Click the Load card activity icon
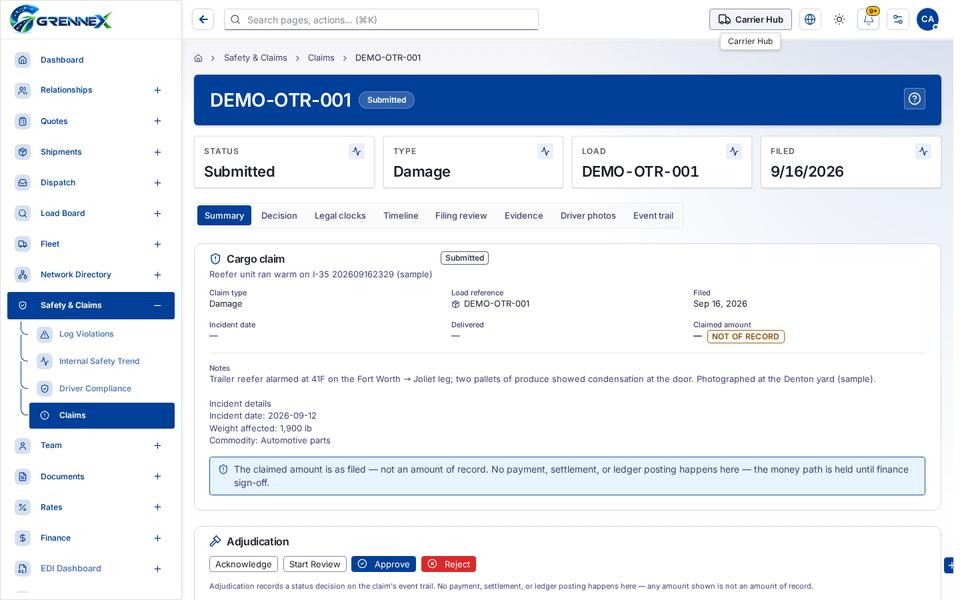This screenshot has width=960, height=600. (x=733, y=151)
